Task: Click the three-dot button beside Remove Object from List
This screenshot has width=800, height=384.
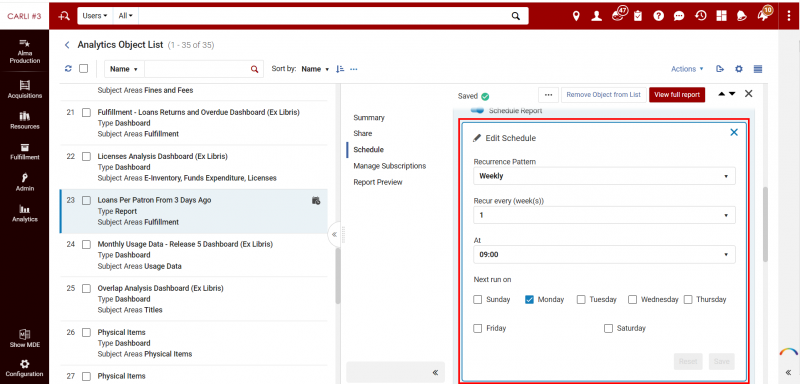Action: tap(548, 94)
